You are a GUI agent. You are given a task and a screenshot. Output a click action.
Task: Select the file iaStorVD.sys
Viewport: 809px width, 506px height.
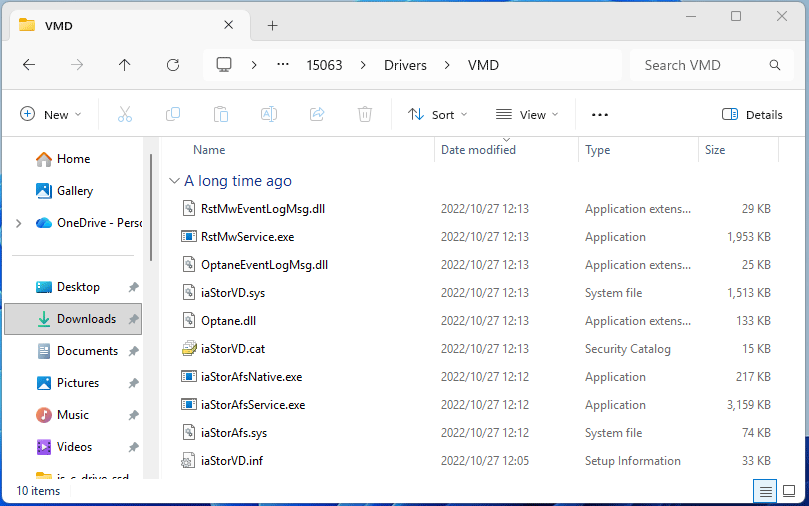click(x=233, y=293)
